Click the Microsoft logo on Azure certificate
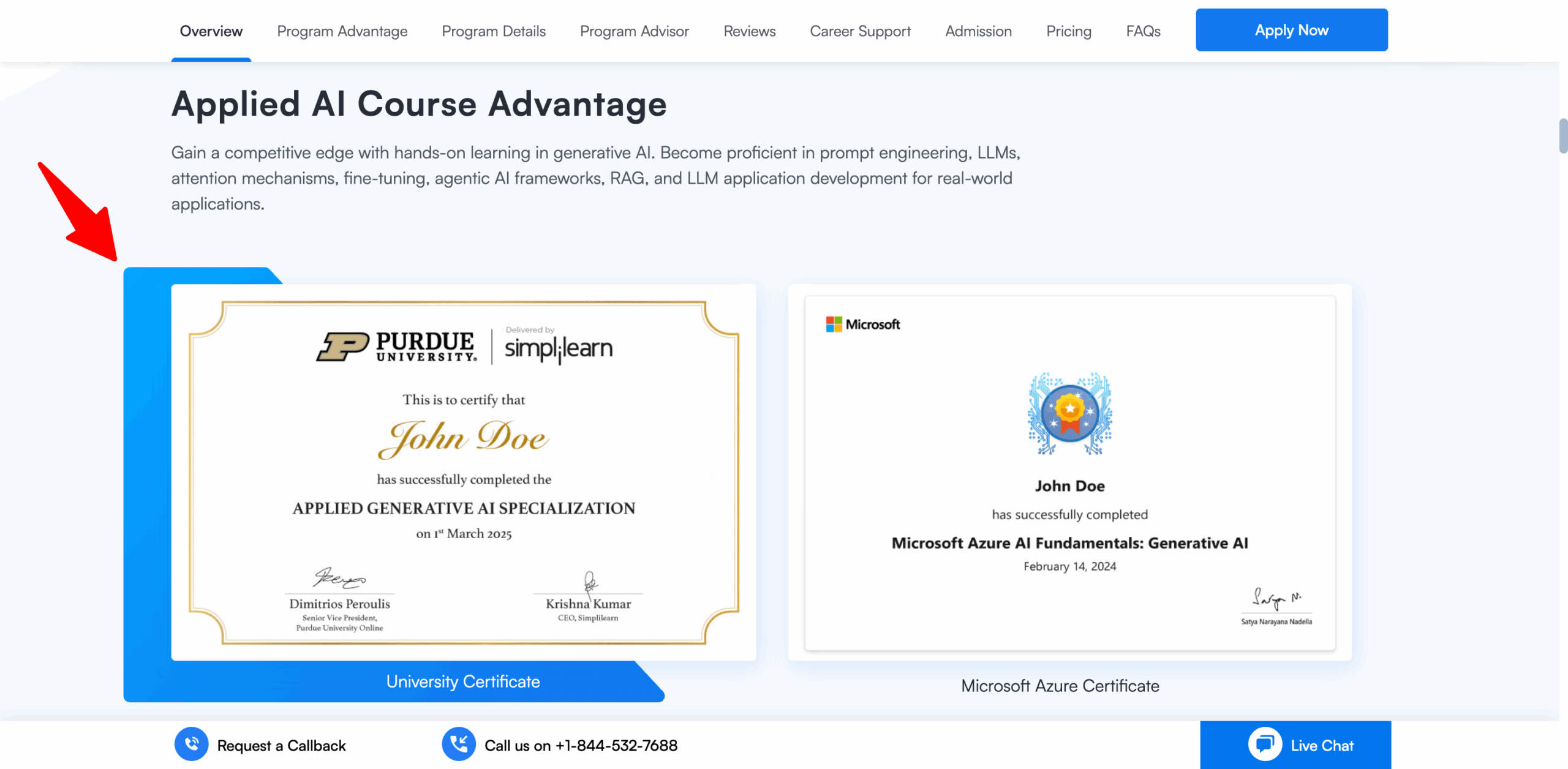Screen dimensions: 1568x769 (x=862, y=324)
